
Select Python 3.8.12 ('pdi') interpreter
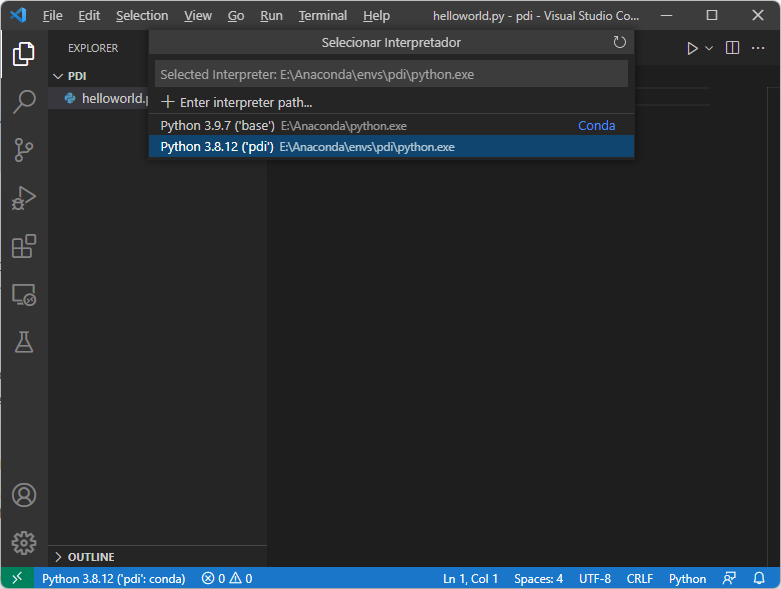pyautogui.click(x=391, y=147)
